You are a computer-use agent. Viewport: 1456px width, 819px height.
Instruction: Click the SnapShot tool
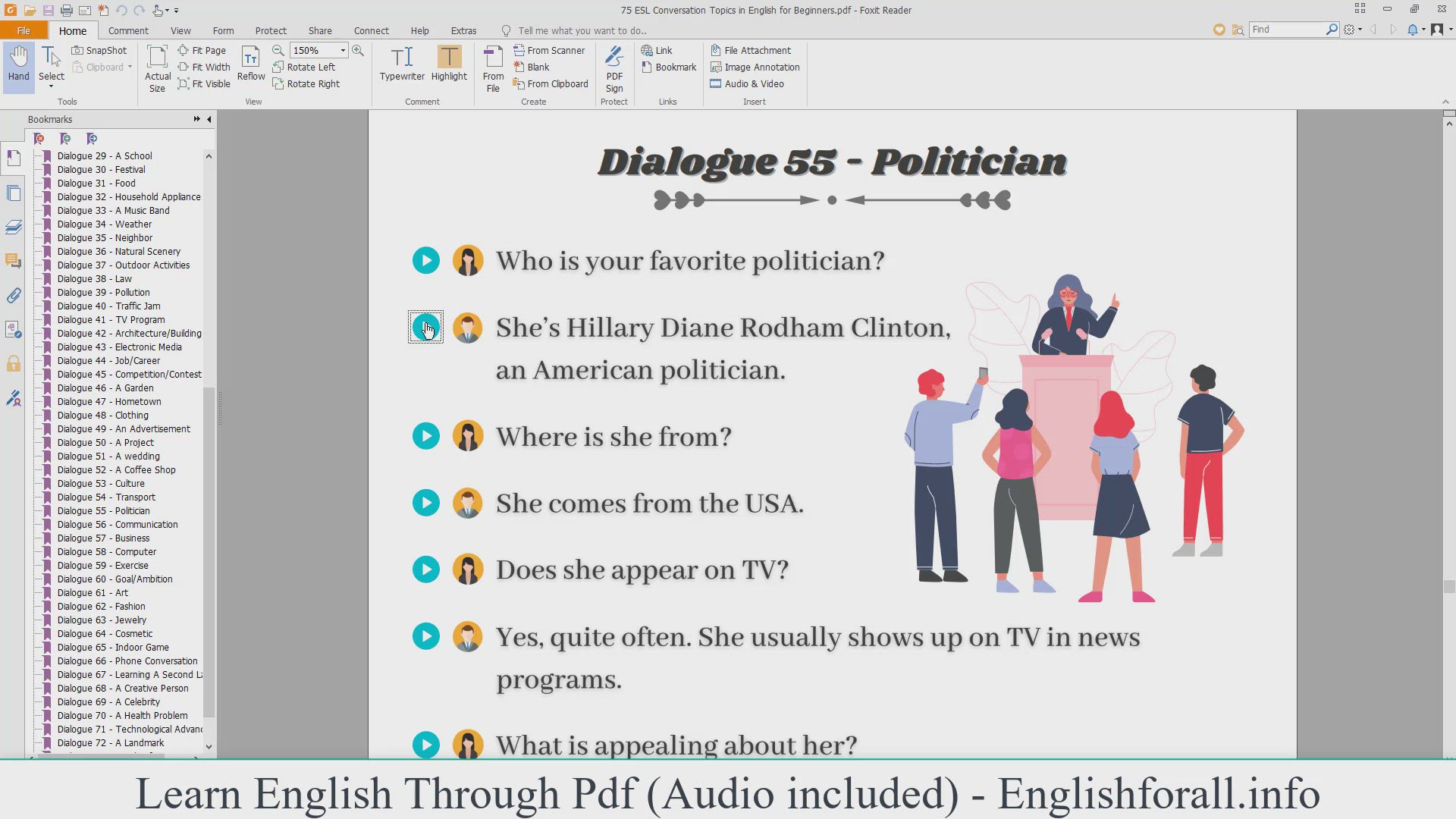(x=99, y=50)
